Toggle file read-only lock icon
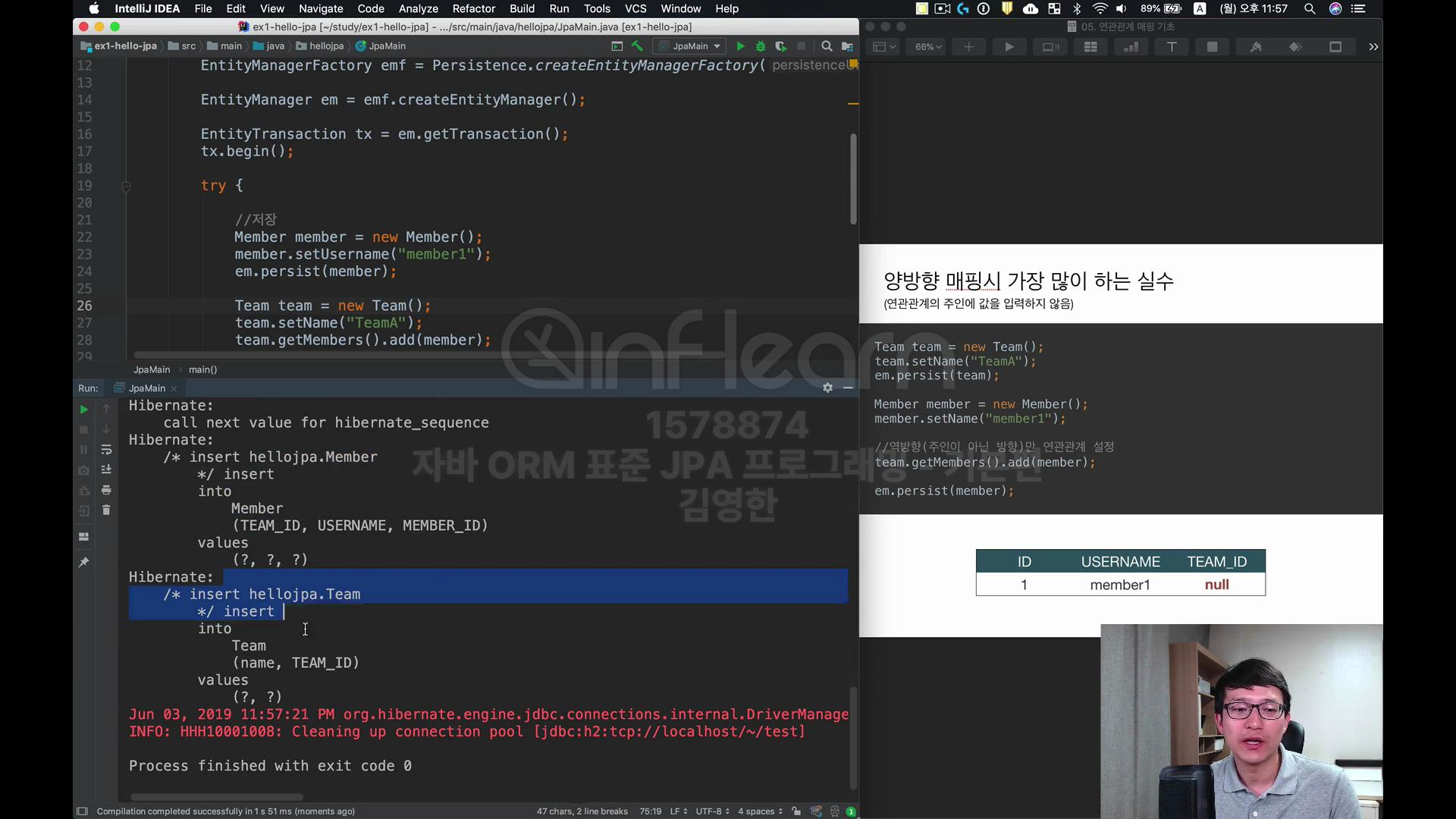The width and height of the screenshot is (1456, 819). coord(796,811)
